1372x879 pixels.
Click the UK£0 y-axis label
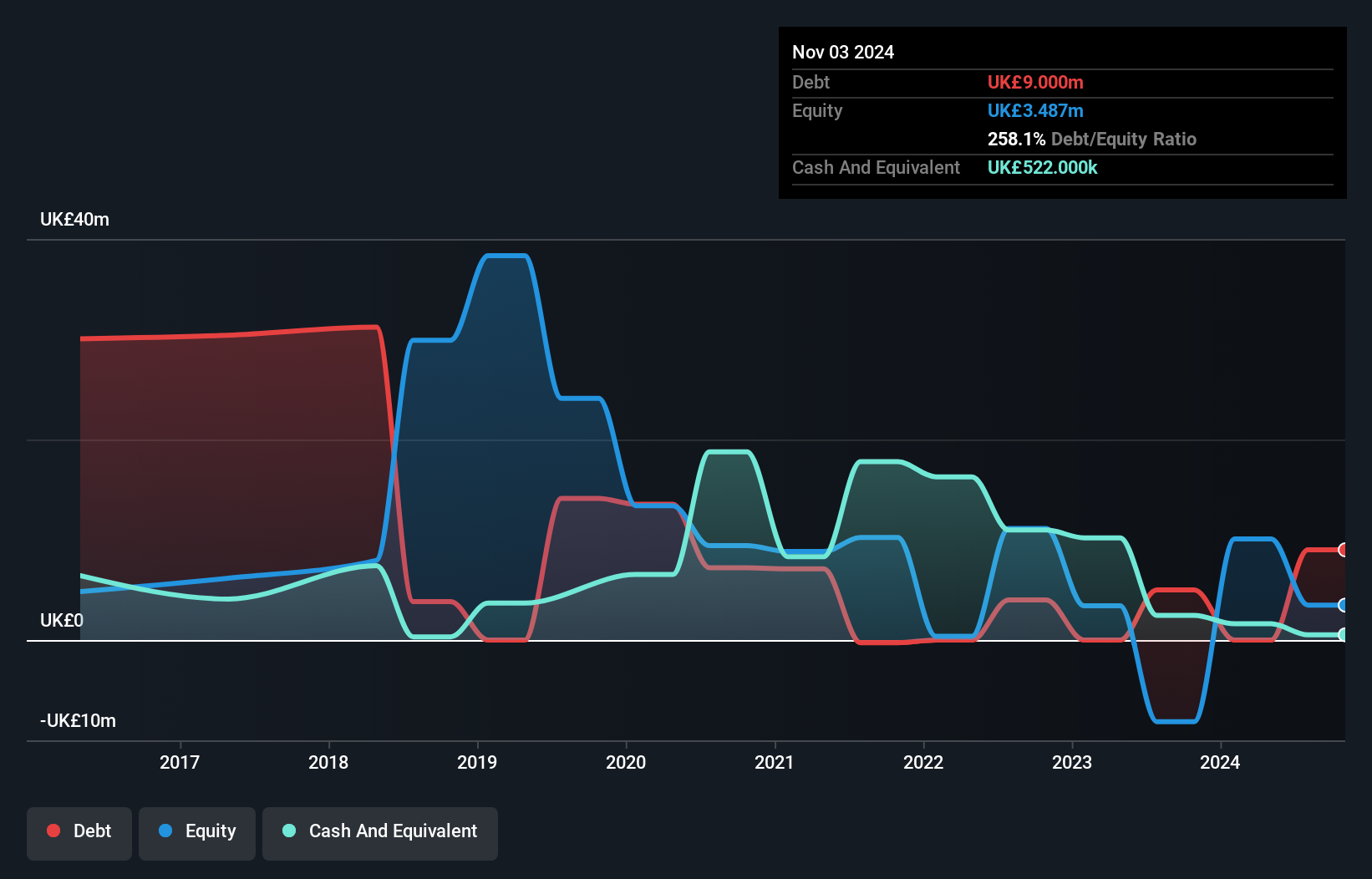point(62,621)
